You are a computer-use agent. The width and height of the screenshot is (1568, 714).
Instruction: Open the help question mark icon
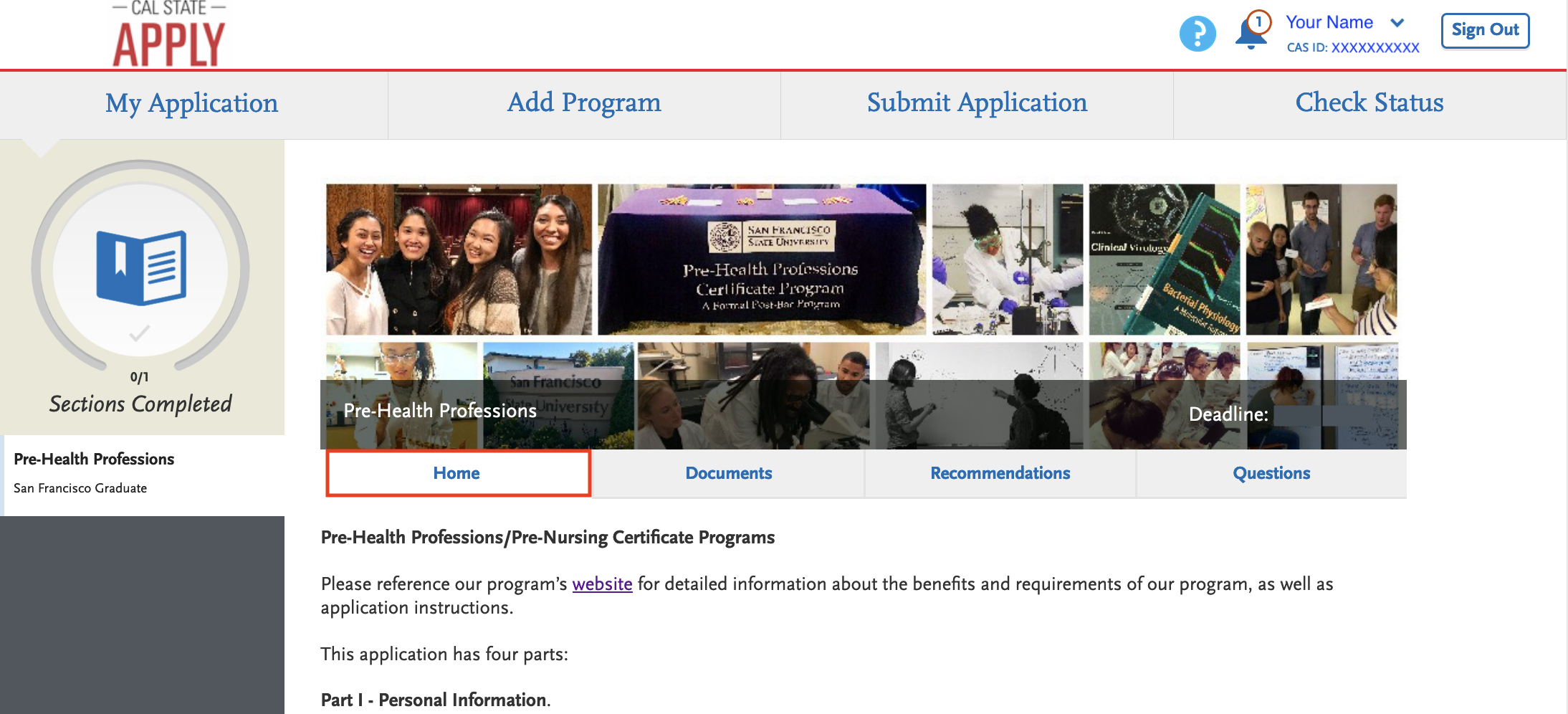[1197, 33]
